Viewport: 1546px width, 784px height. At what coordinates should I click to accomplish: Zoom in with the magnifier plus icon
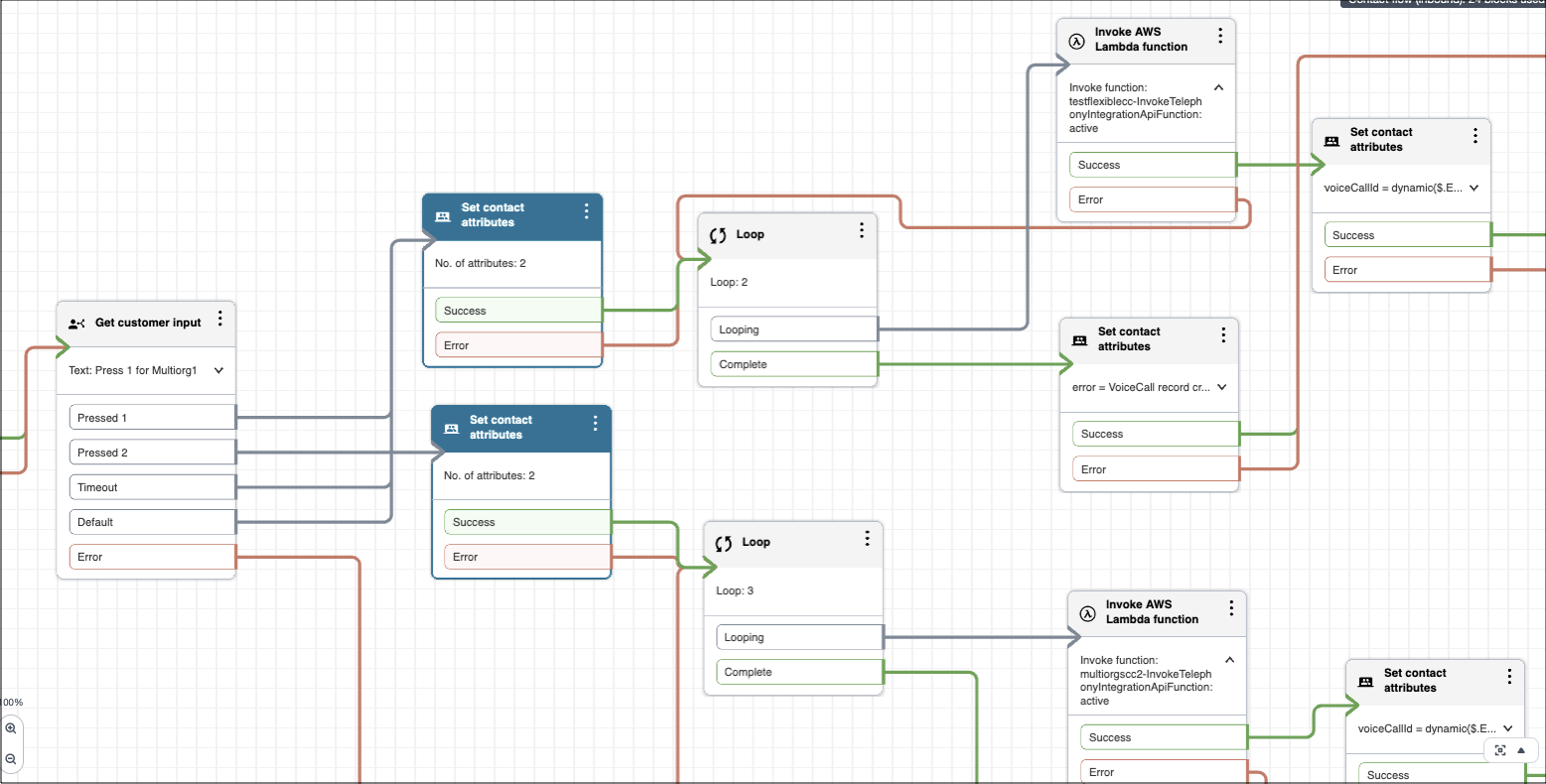click(11, 728)
